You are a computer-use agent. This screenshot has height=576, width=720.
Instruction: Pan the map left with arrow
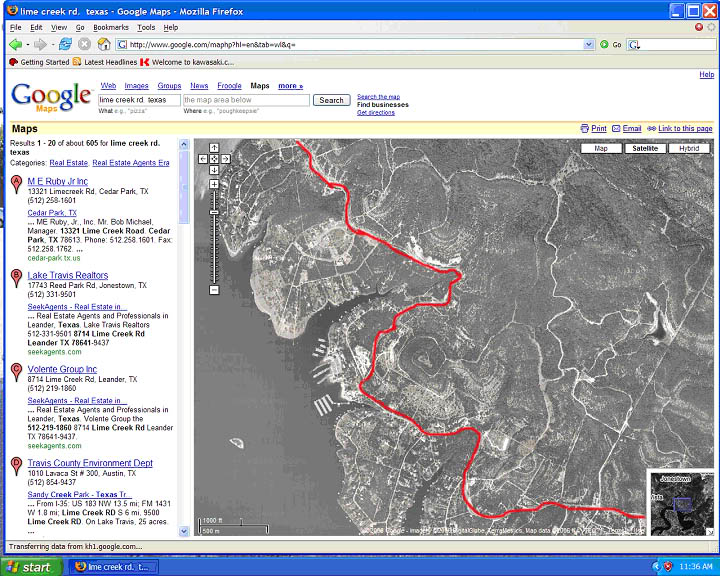pyautogui.click(x=203, y=159)
